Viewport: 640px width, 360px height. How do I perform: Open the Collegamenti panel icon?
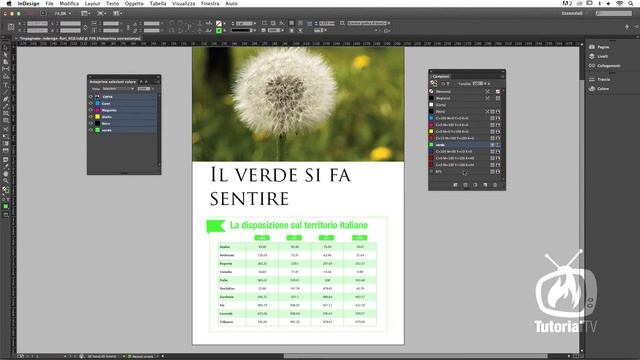pyautogui.click(x=604, y=66)
